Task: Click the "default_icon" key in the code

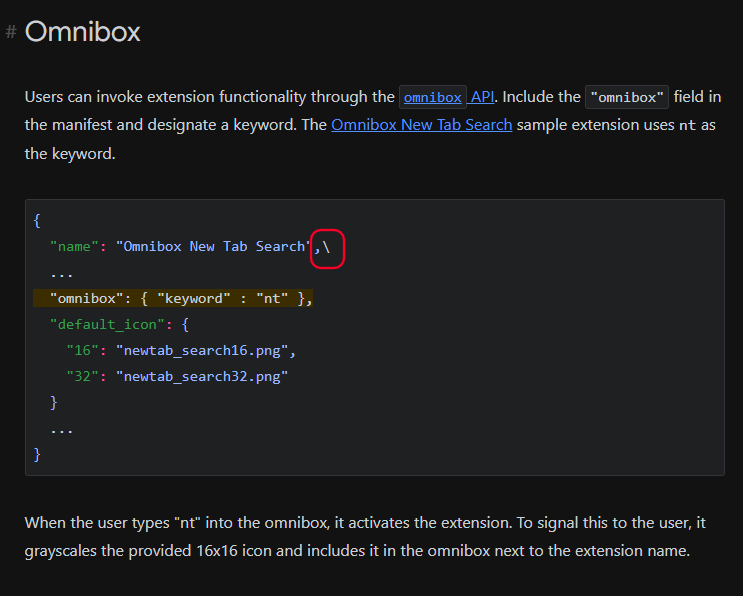Action: 107,325
